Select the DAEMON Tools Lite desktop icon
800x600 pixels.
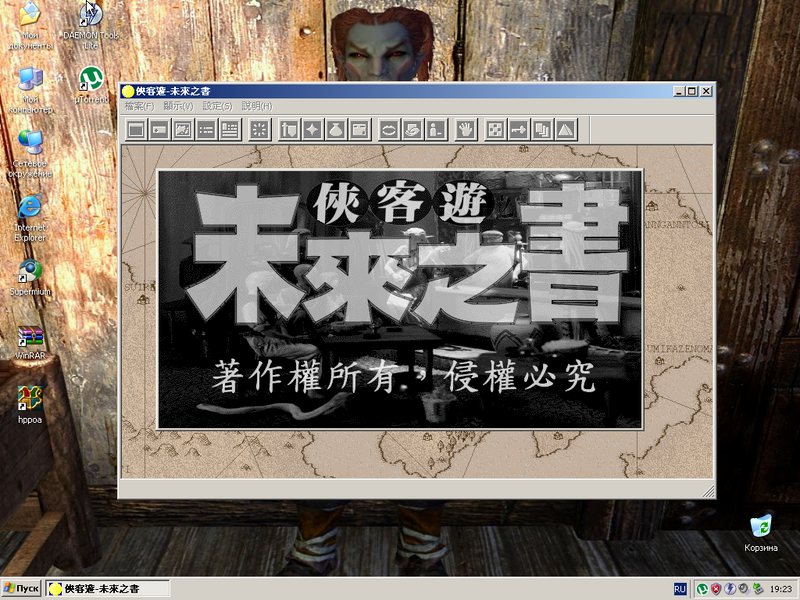tap(91, 26)
